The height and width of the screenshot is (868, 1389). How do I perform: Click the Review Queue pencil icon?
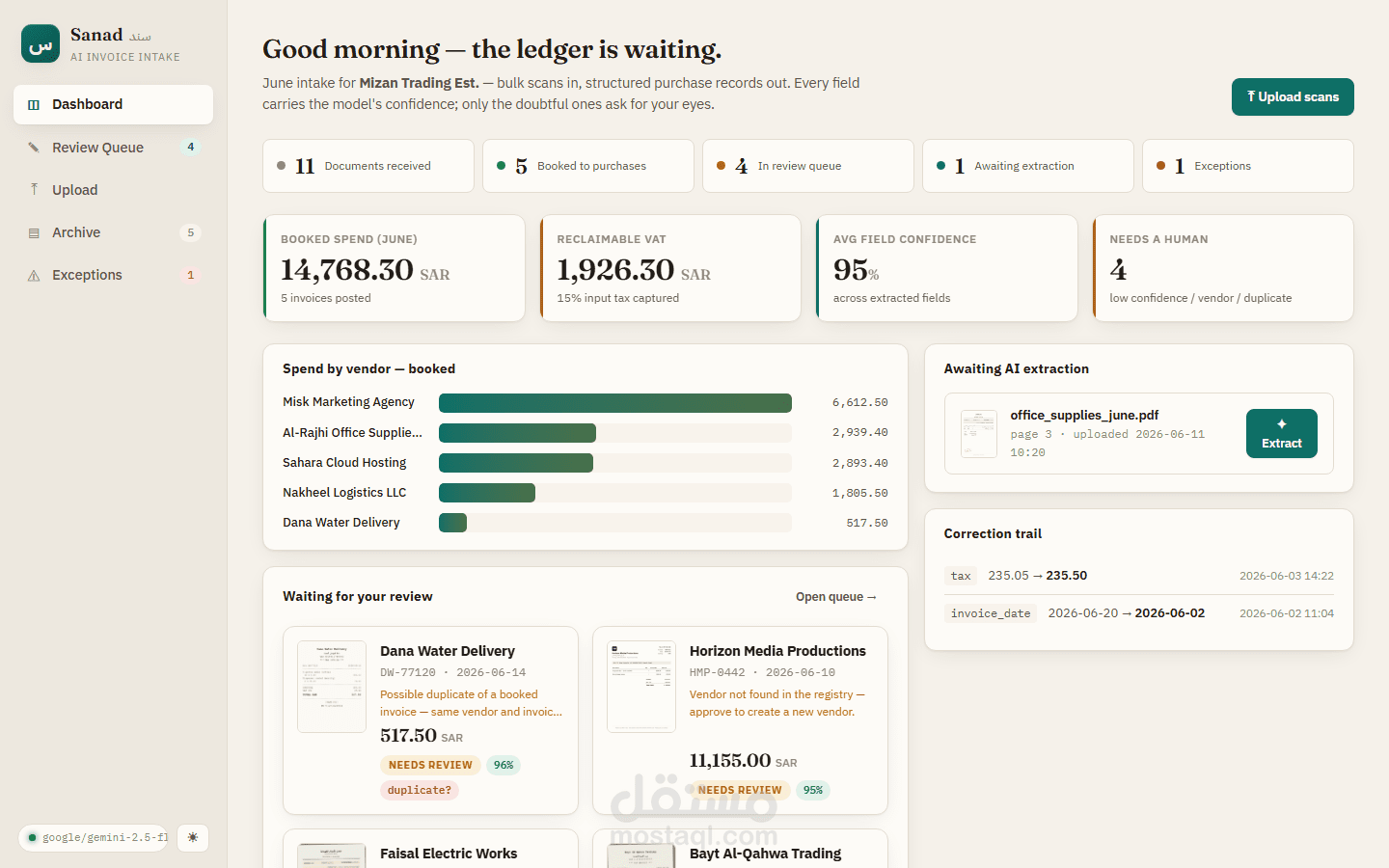34,148
